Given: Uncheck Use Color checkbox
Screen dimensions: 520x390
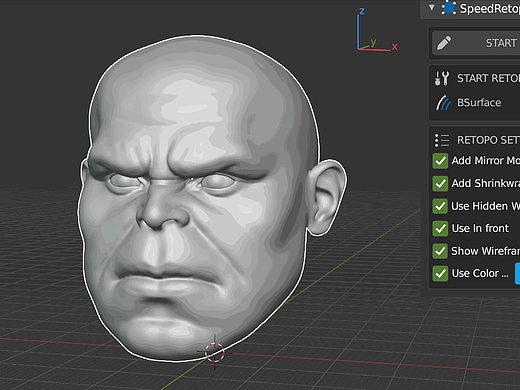Looking at the screenshot, I should coord(440,274).
